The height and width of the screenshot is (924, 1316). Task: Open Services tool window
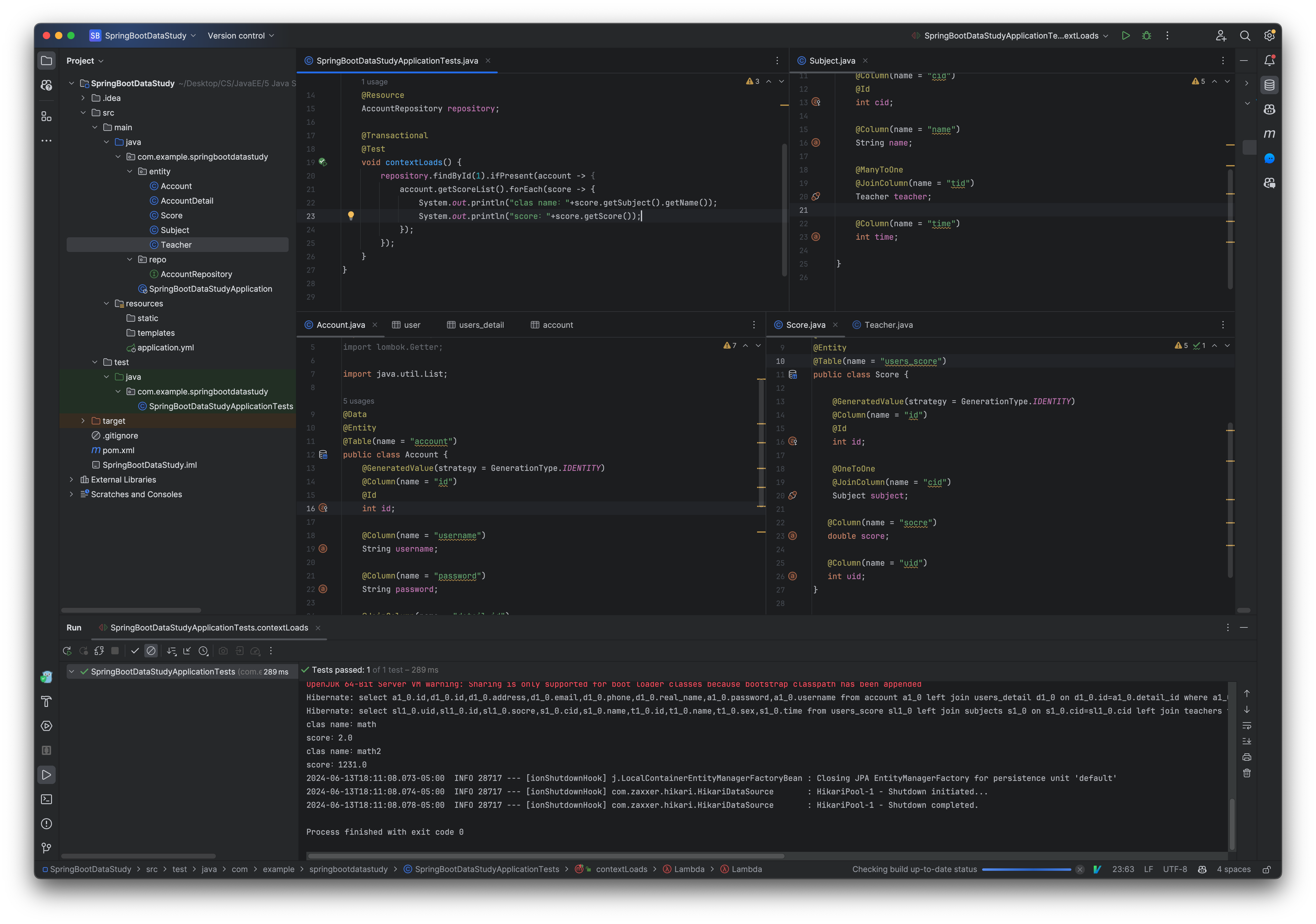point(46,726)
